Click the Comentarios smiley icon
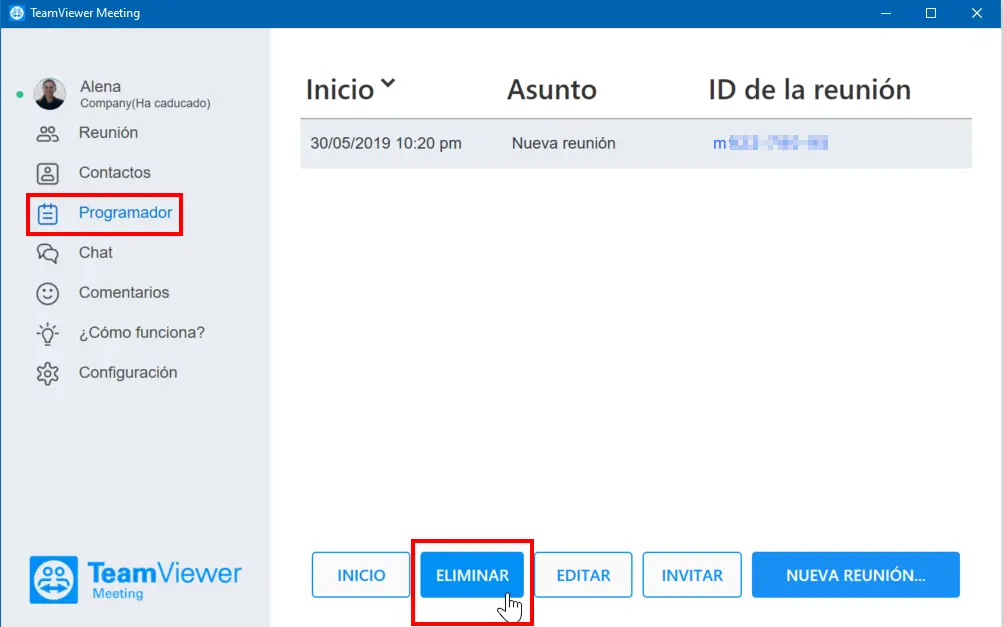 [47, 293]
